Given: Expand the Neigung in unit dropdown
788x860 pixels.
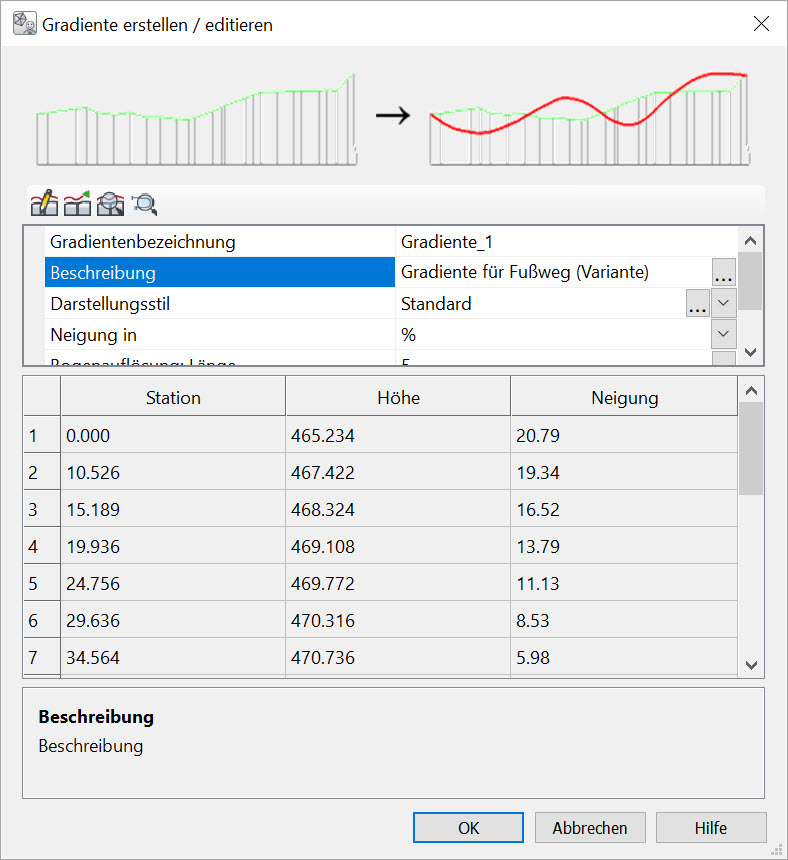Looking at the screenshot, I should tap(723, 335).
